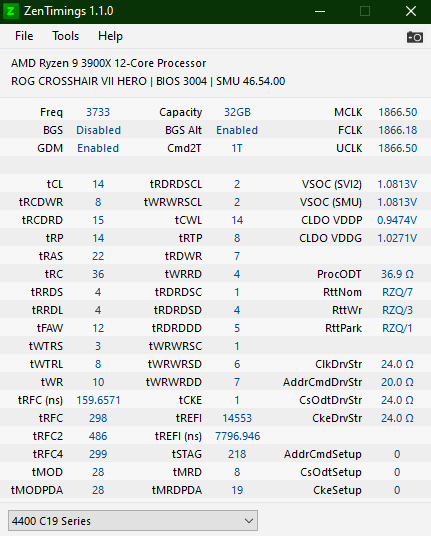Click the disabled maximize button
The image size is (431, 536).
(365, 11)
